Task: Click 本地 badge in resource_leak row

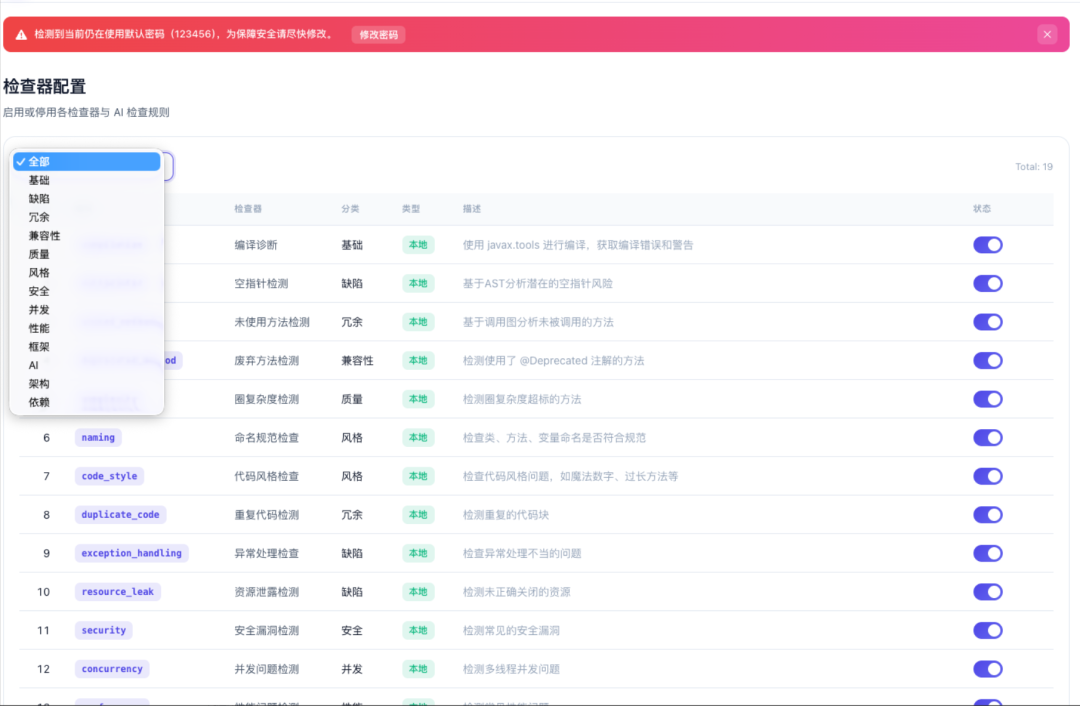Action: tap(418, 592)
